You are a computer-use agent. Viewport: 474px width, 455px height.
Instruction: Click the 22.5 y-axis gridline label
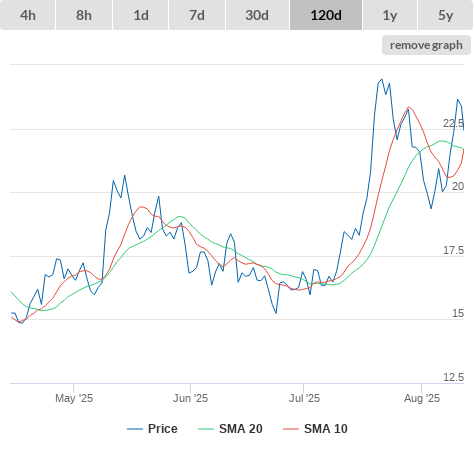(x=453, y=123)
